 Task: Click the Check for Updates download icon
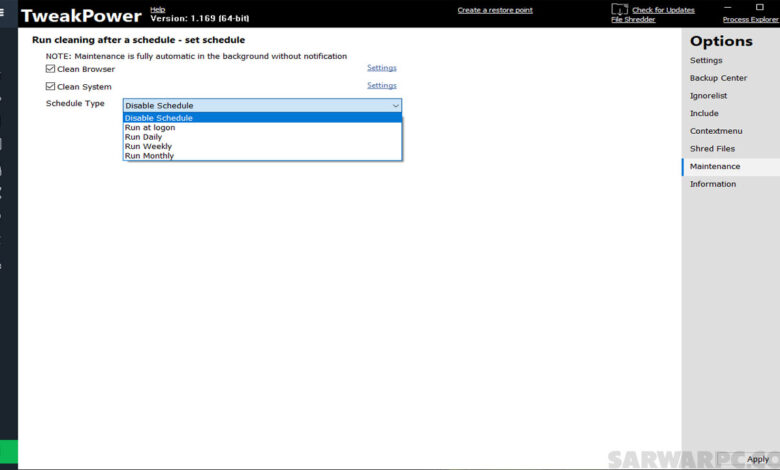tap(619, 9)
